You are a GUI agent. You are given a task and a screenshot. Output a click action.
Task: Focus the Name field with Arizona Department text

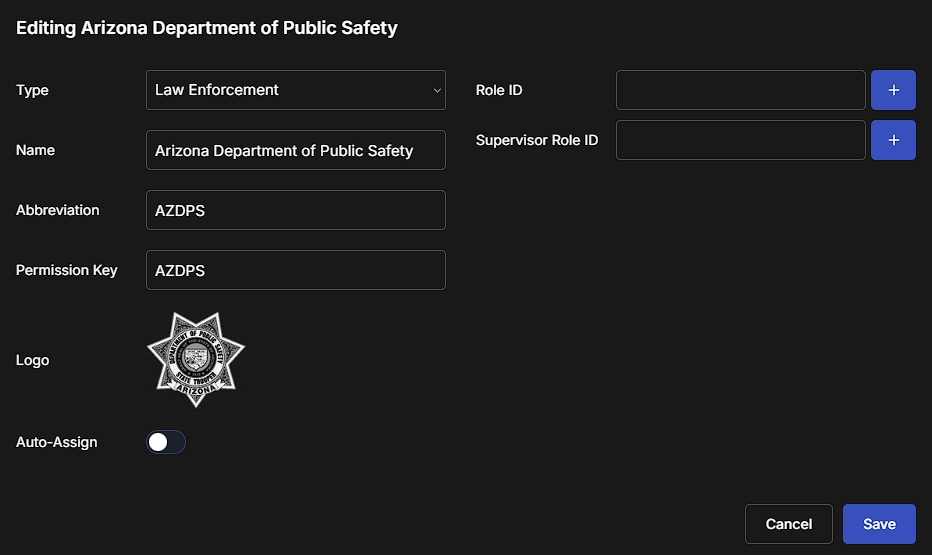point(295,150)
